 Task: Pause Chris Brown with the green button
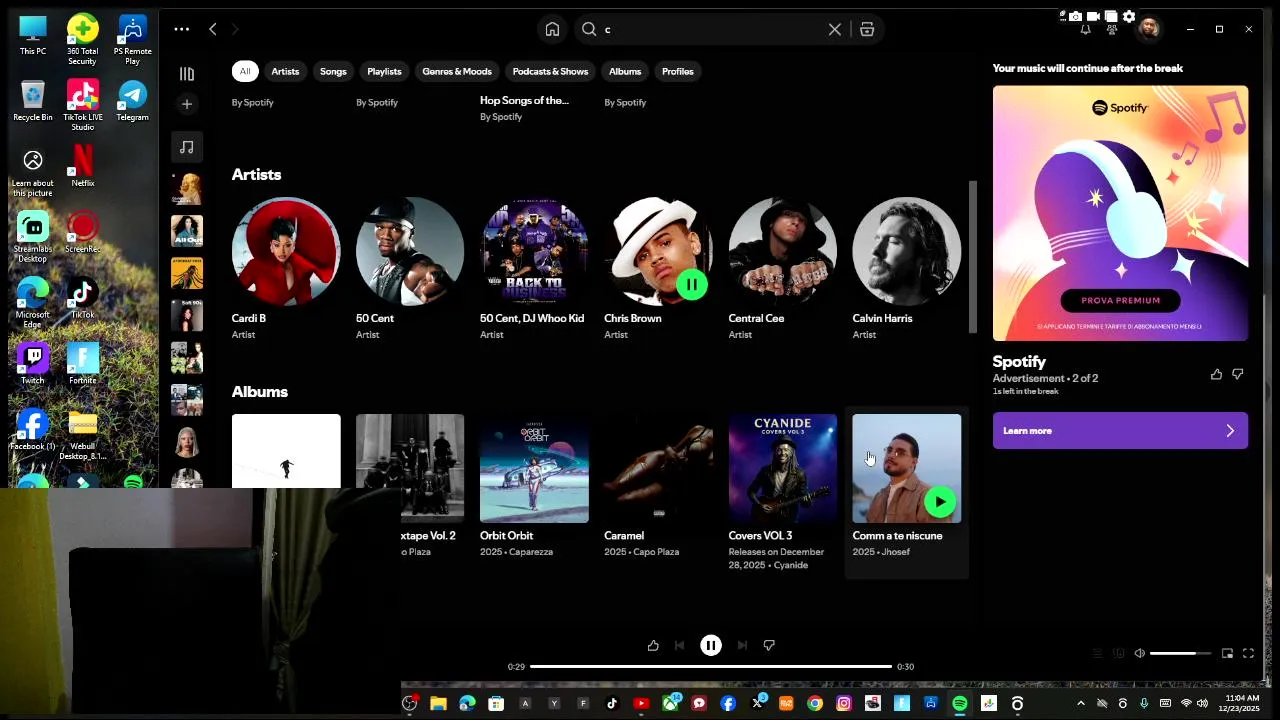pos(692,285)
